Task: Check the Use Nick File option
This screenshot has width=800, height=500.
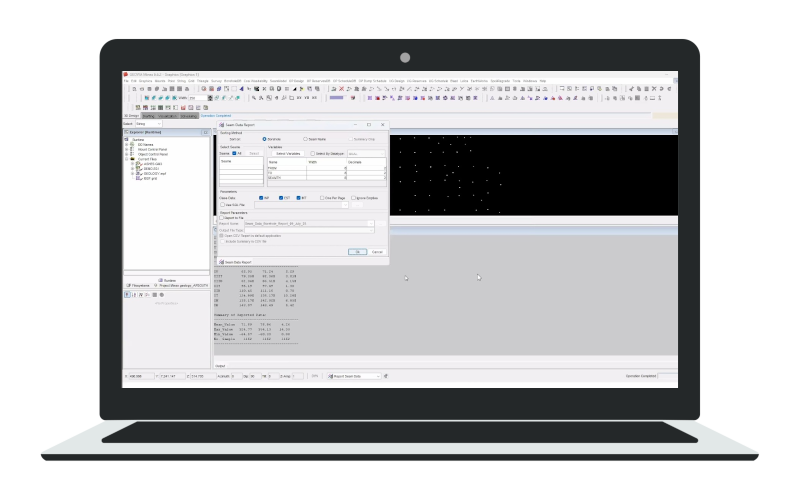Action: pos(222,205)
